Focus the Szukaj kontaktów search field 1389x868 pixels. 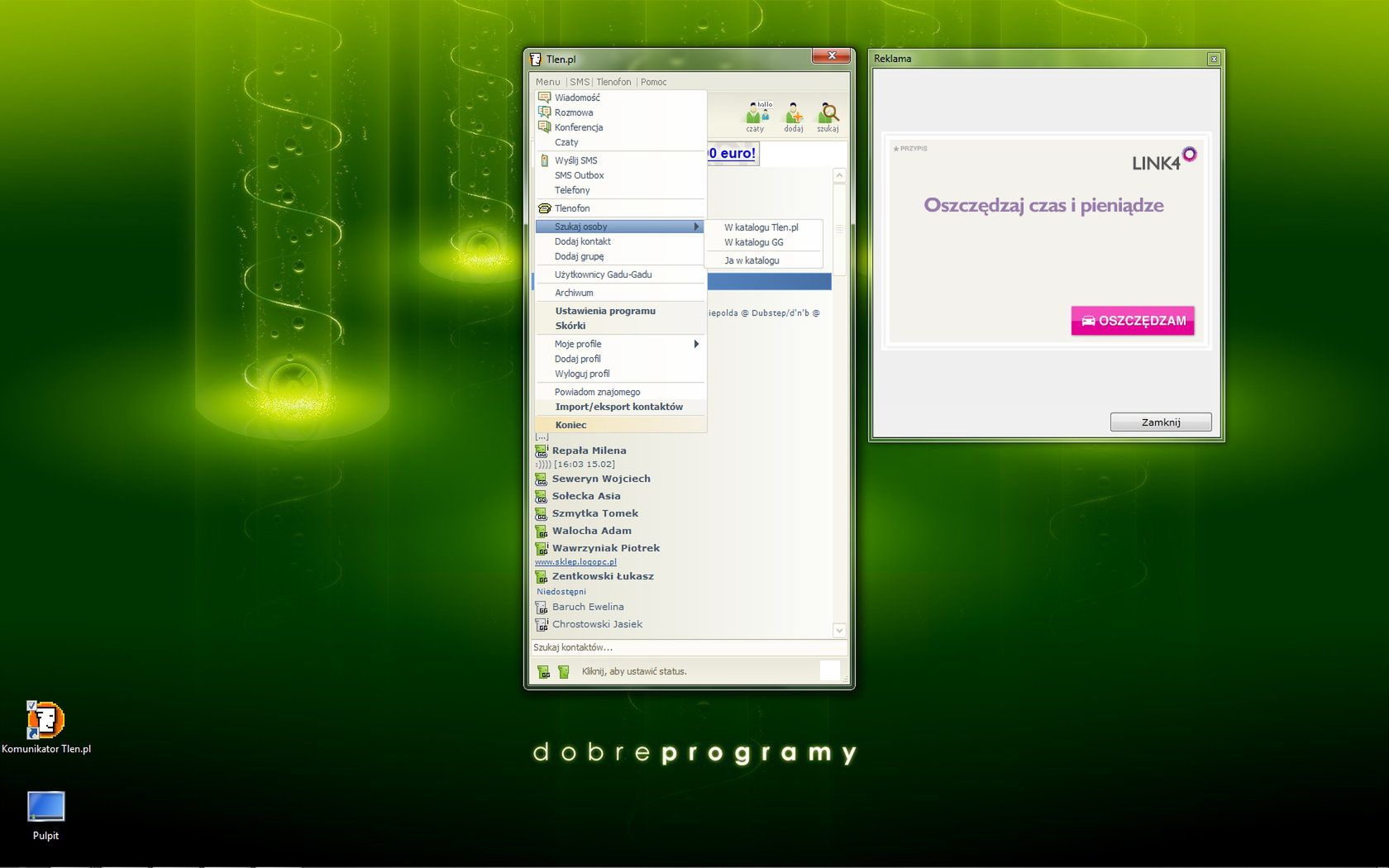click(x=689, y=647)
